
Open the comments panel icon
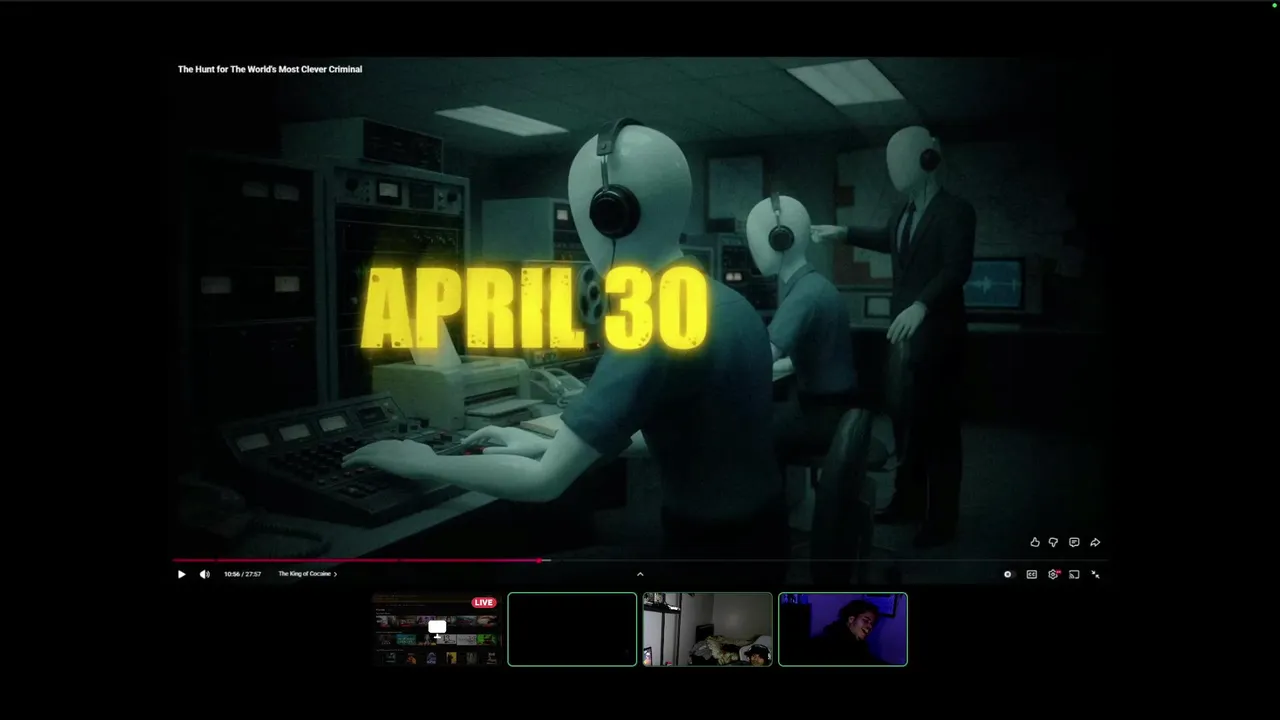tap(1074, 542)
